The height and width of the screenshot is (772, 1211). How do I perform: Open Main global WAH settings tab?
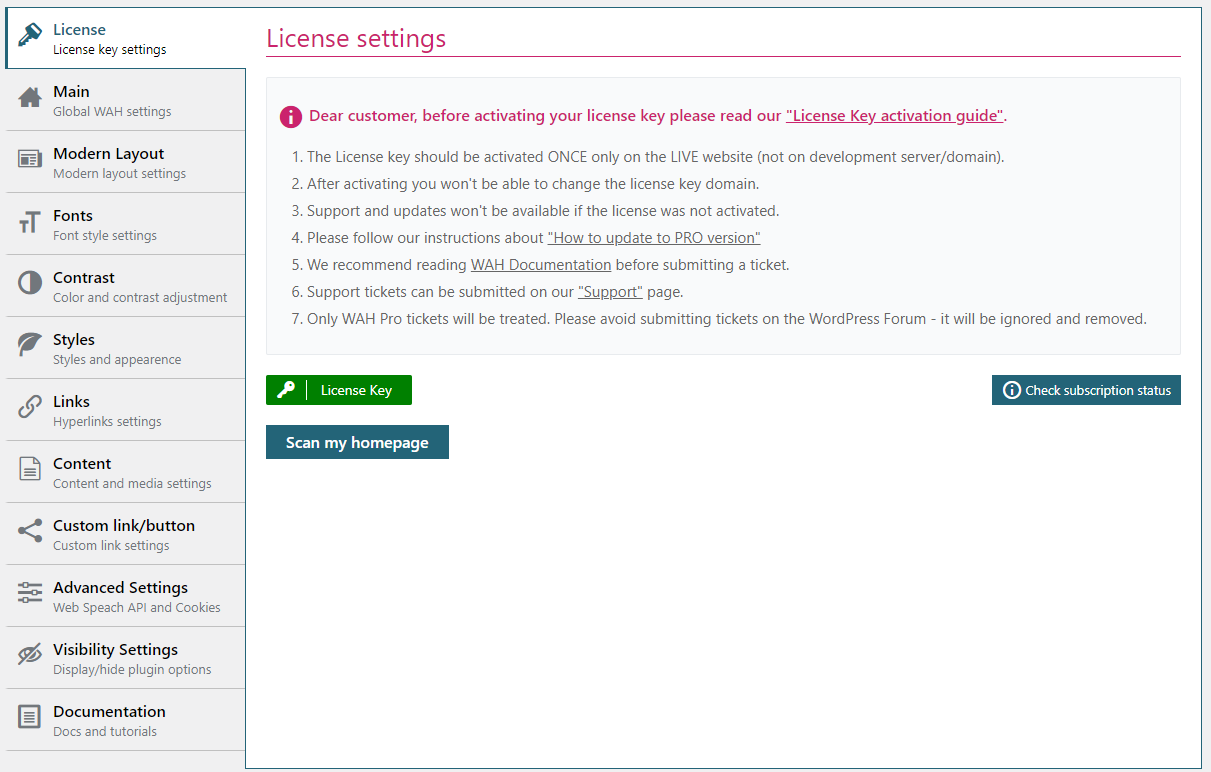111,100
